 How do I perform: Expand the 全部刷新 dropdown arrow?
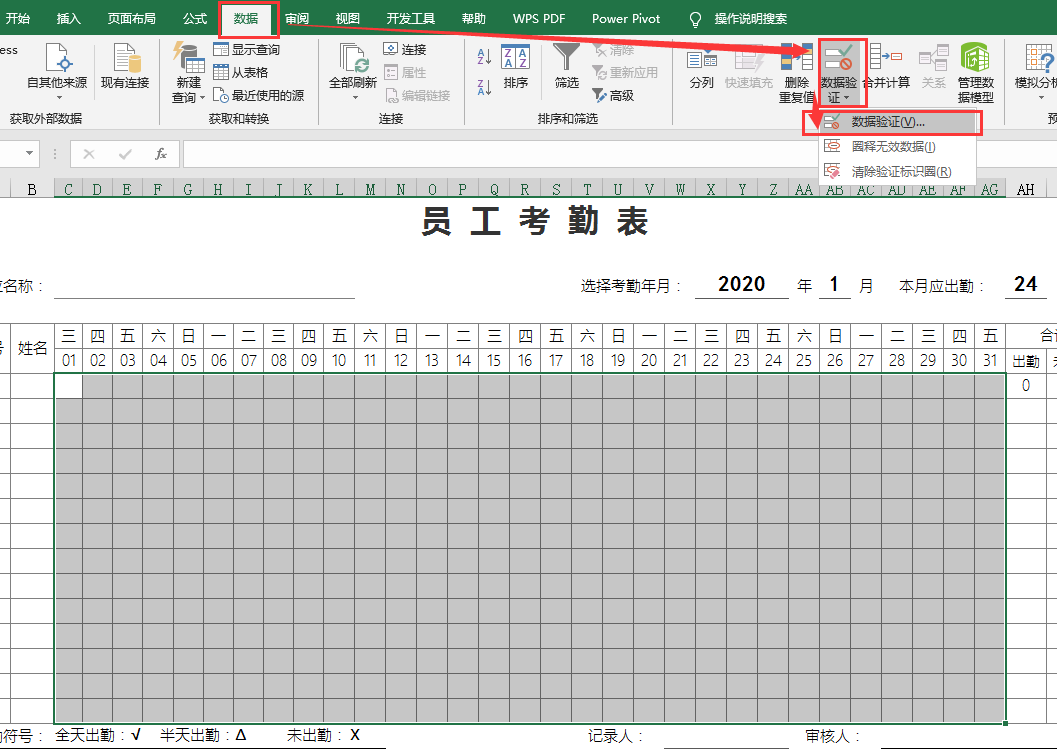[x=353, y=98]
